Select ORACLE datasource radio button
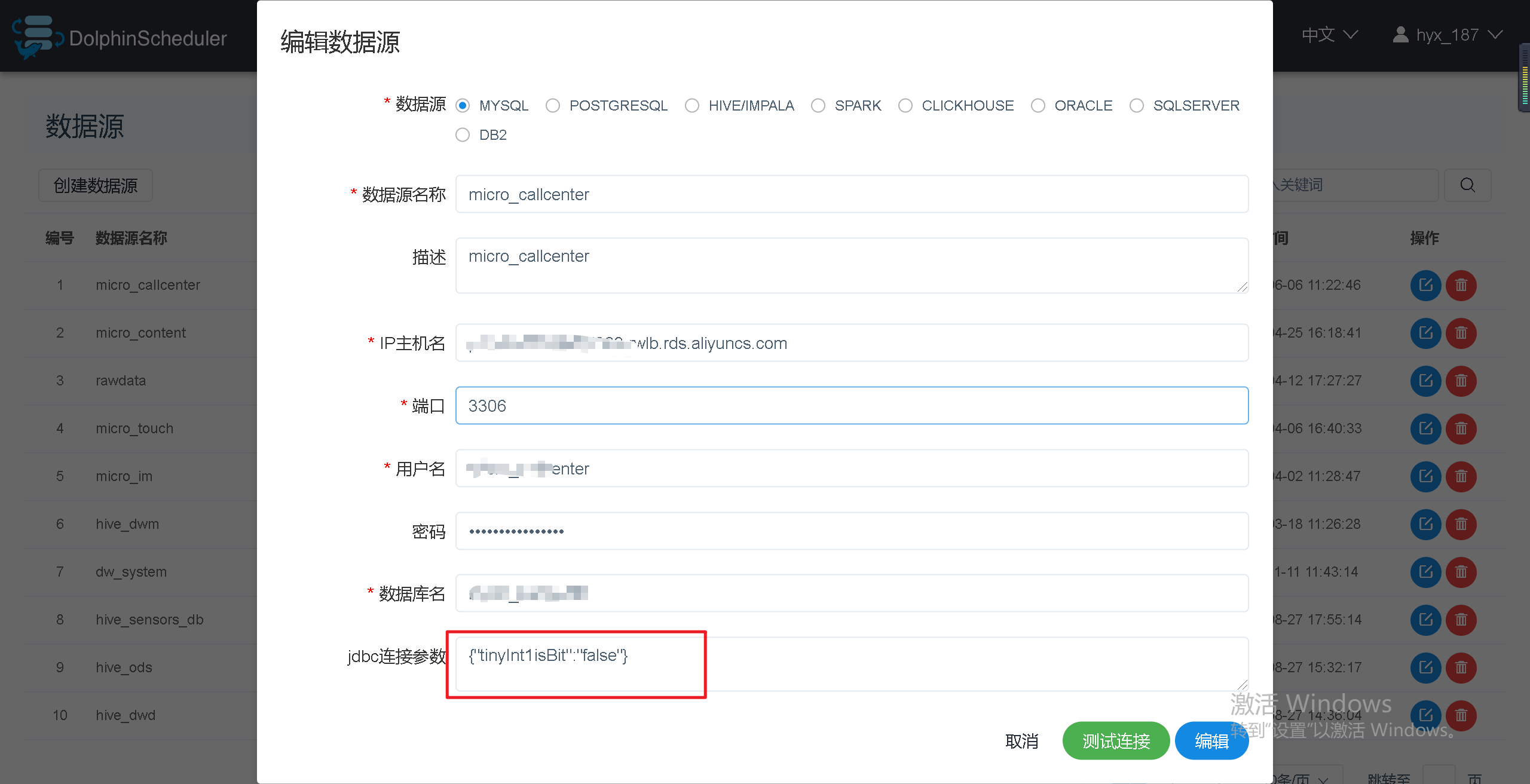The height and width of the screenshot is (784, 1530). (x=1038, y=106)
